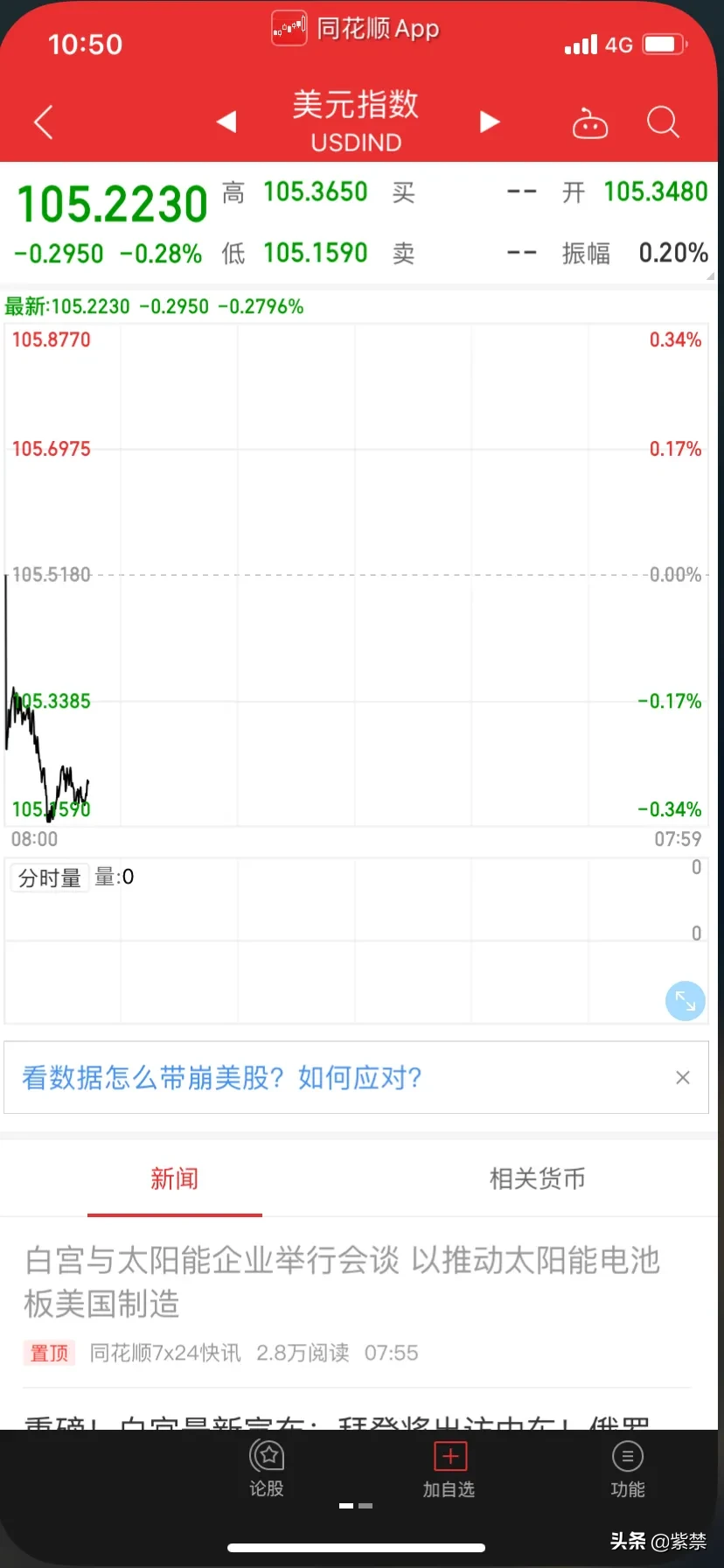Screen dimensions: 724x1568
Task: Go to previous index with left triangle
Action: (226, 122)
